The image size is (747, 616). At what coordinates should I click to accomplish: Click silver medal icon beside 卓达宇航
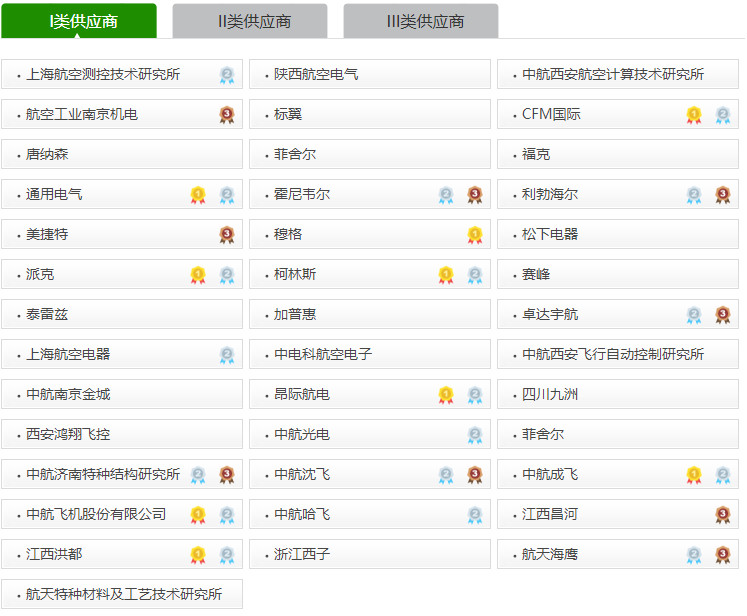click(x=694, y=315)
